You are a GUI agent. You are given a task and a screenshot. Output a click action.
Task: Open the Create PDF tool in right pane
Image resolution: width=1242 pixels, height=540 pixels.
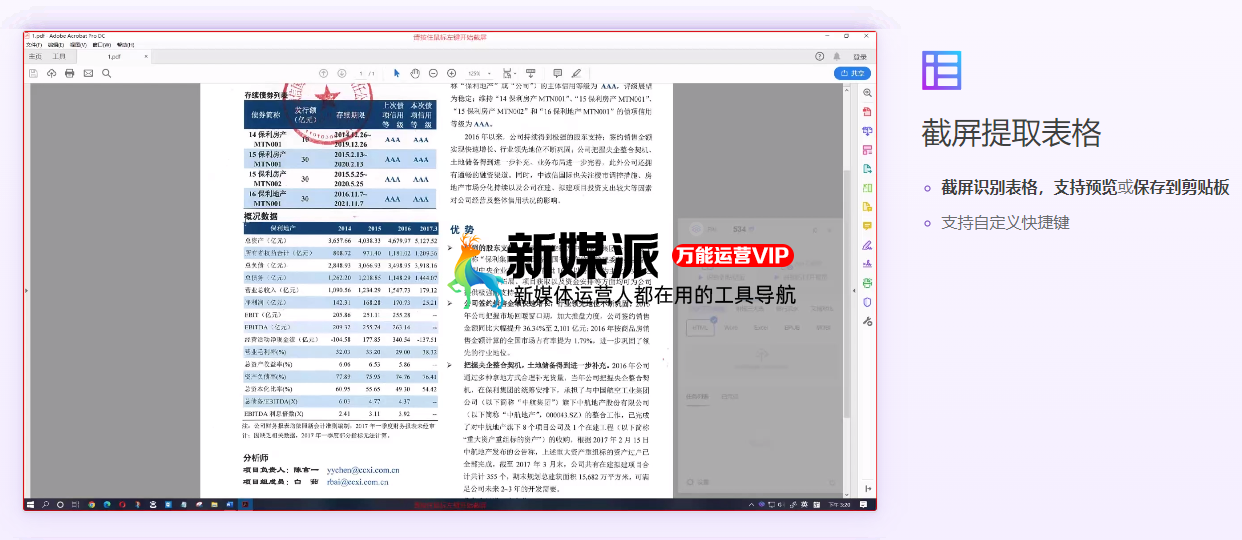867,111
